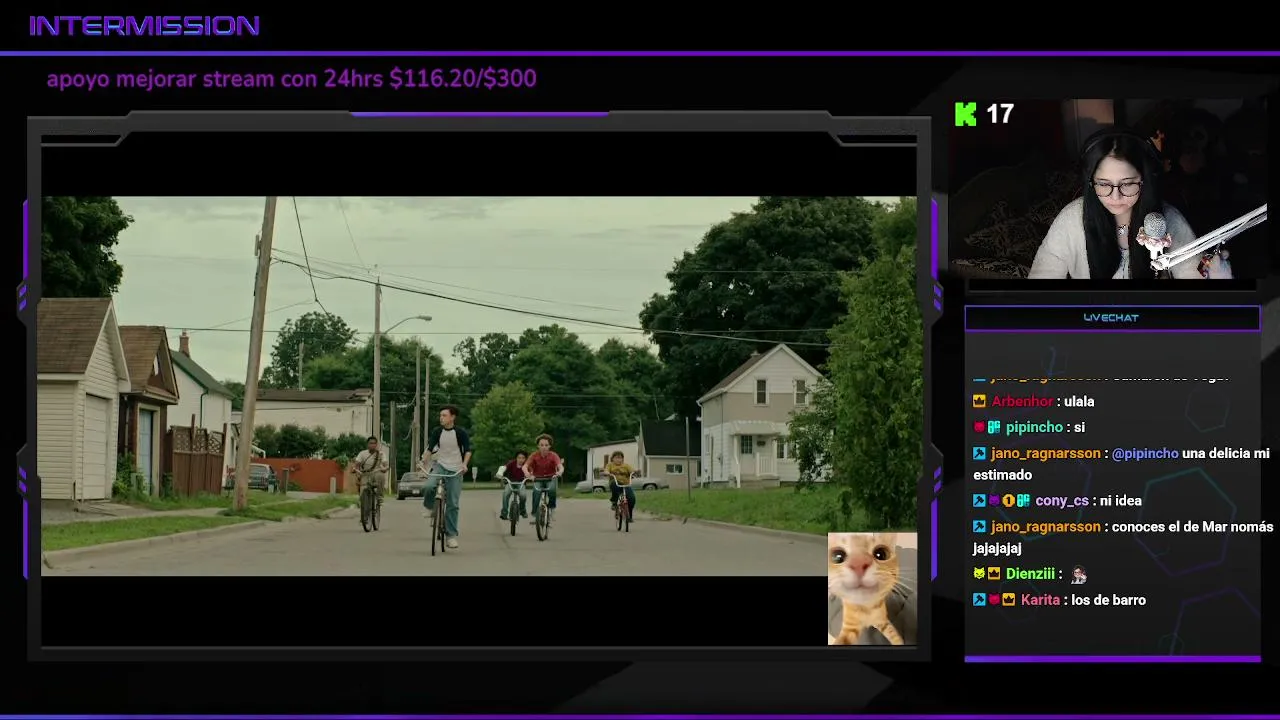Click the viewer count '17'
The height and width of the screenshot is (720, 1280).
tap(1000, 114)
